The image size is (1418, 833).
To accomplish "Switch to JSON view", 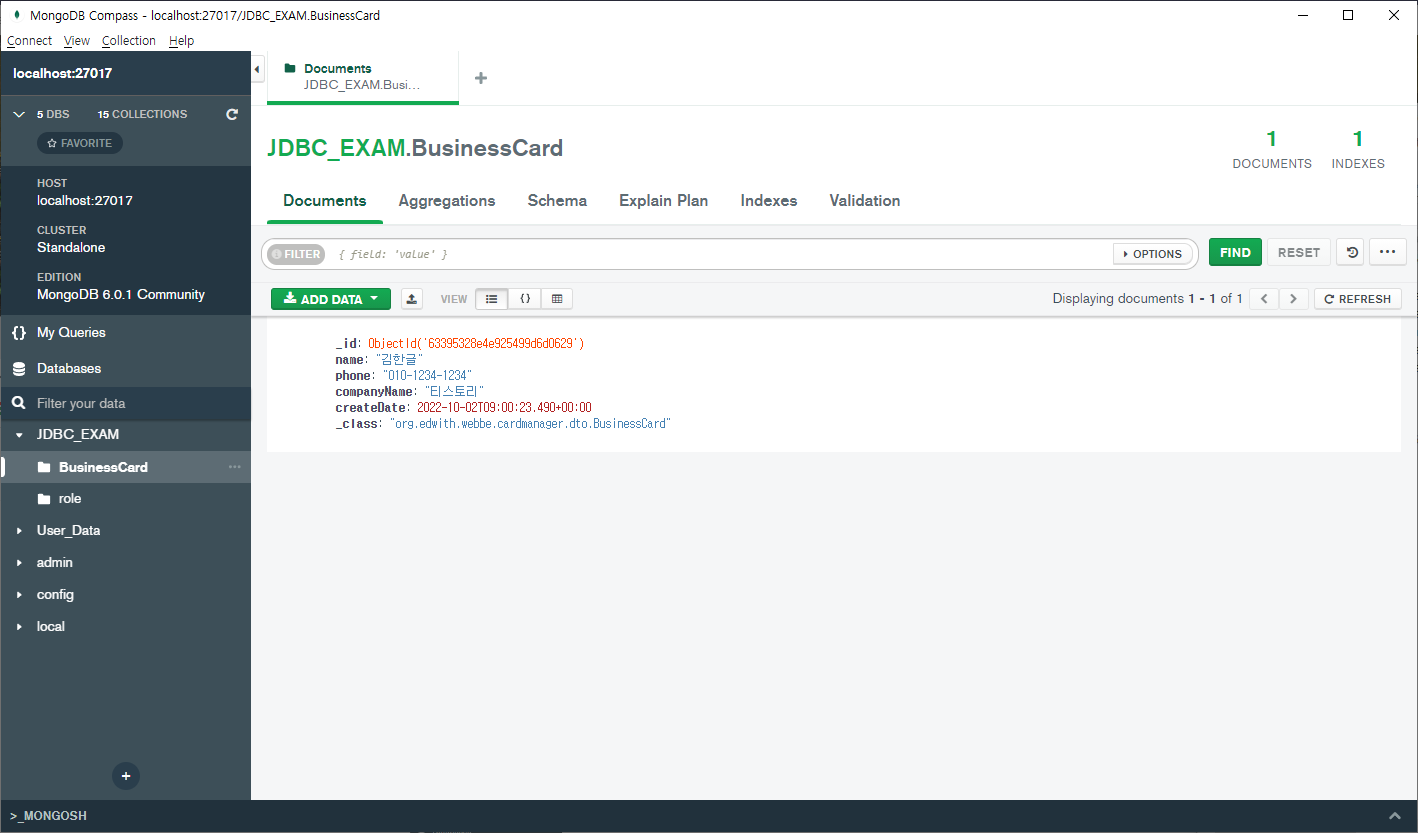I will pyautogui.click(x=525, y=299).
